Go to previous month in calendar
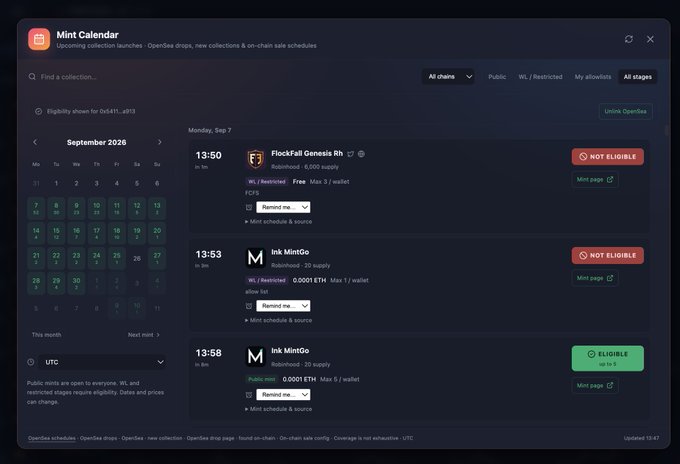This screenshot has height=464, width=680. click(x=35, y=142)
